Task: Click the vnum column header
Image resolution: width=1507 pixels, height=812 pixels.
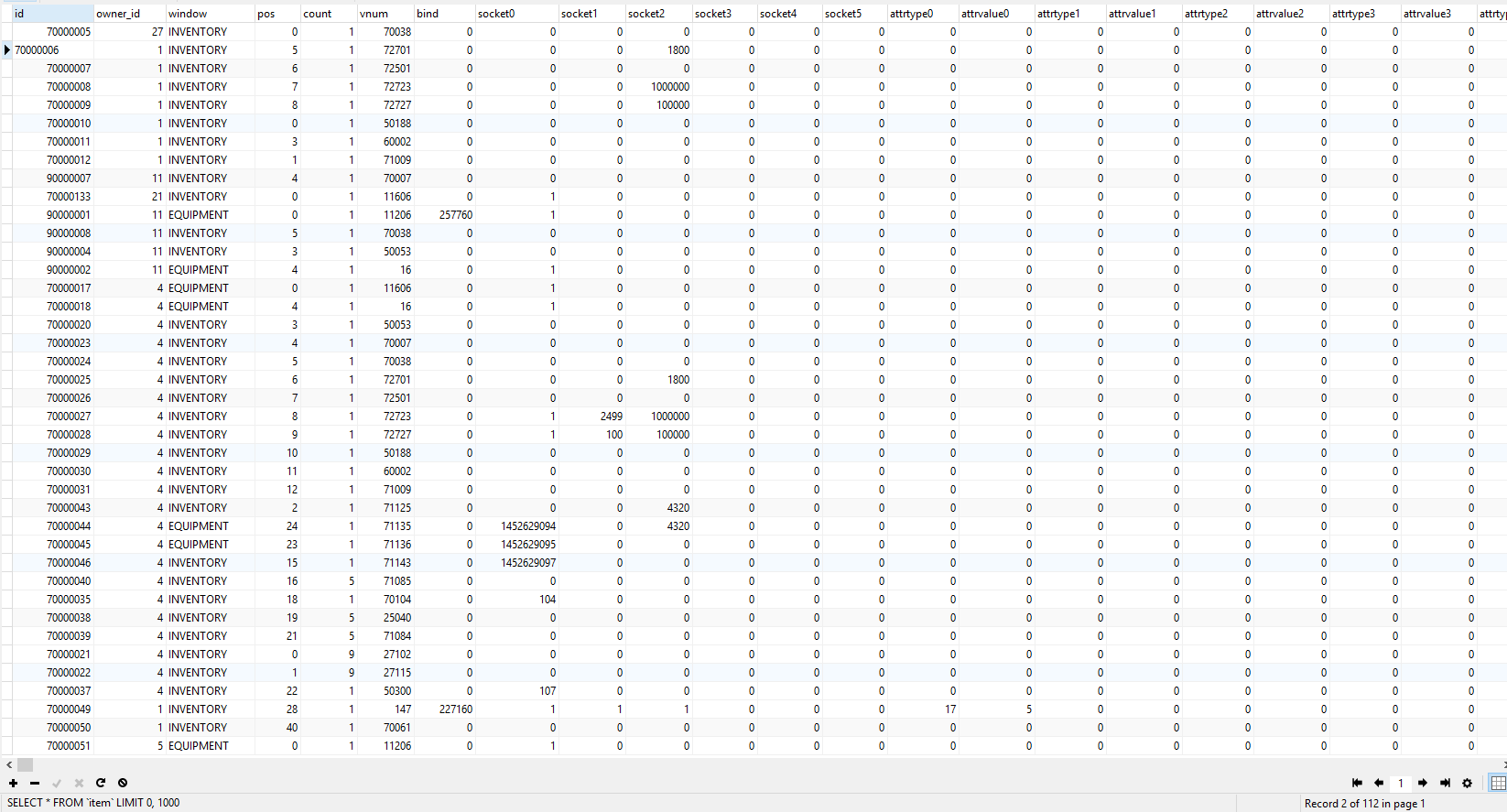Action: (385, 14)
